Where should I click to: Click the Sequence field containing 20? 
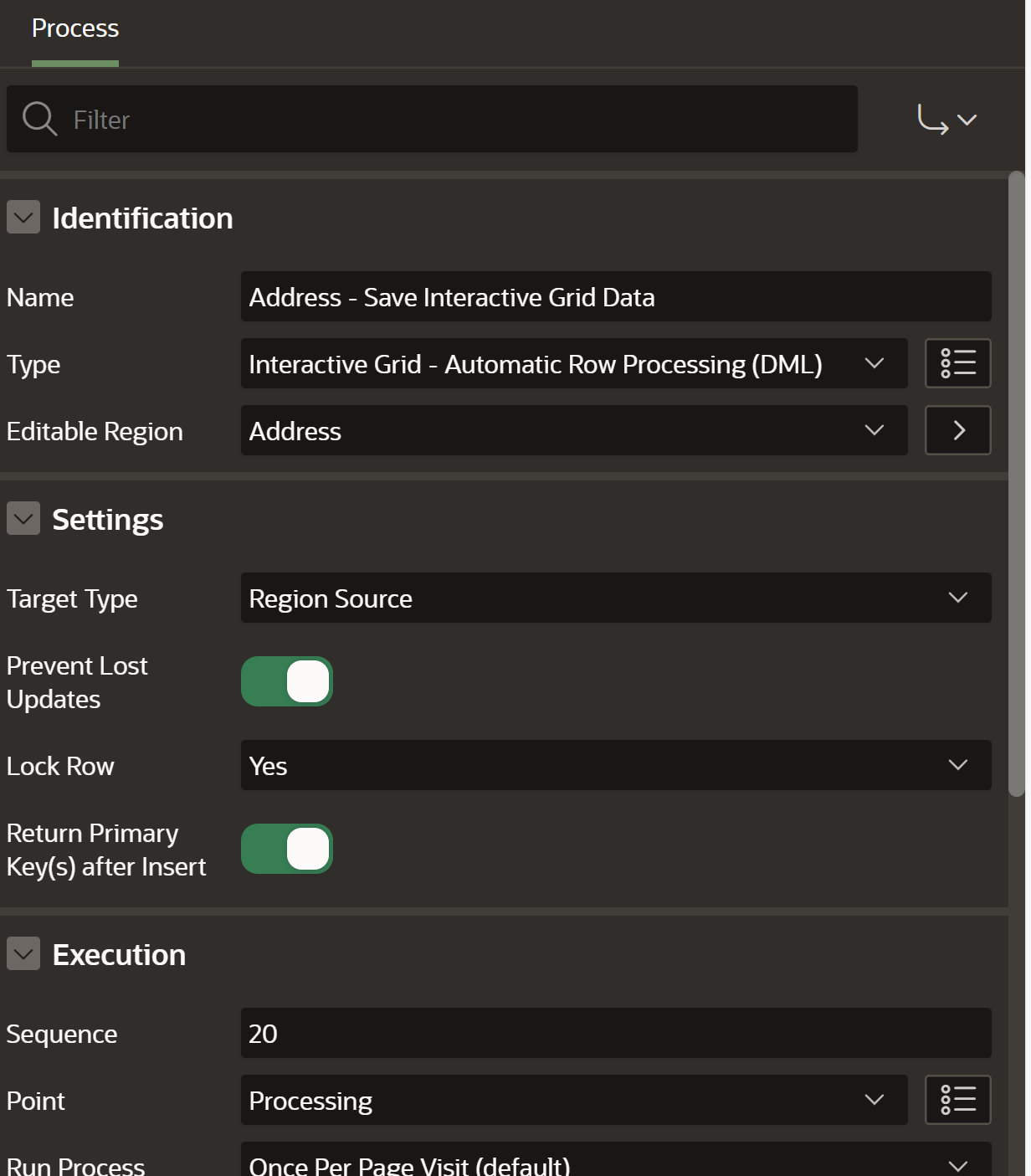(x=615, y=1033)
